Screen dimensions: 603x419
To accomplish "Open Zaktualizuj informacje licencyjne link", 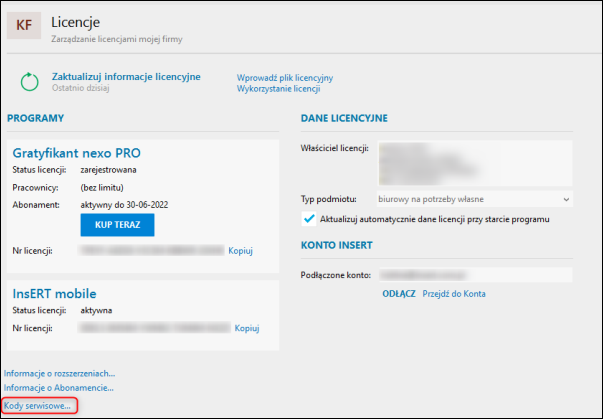I will tap(126, 76).
